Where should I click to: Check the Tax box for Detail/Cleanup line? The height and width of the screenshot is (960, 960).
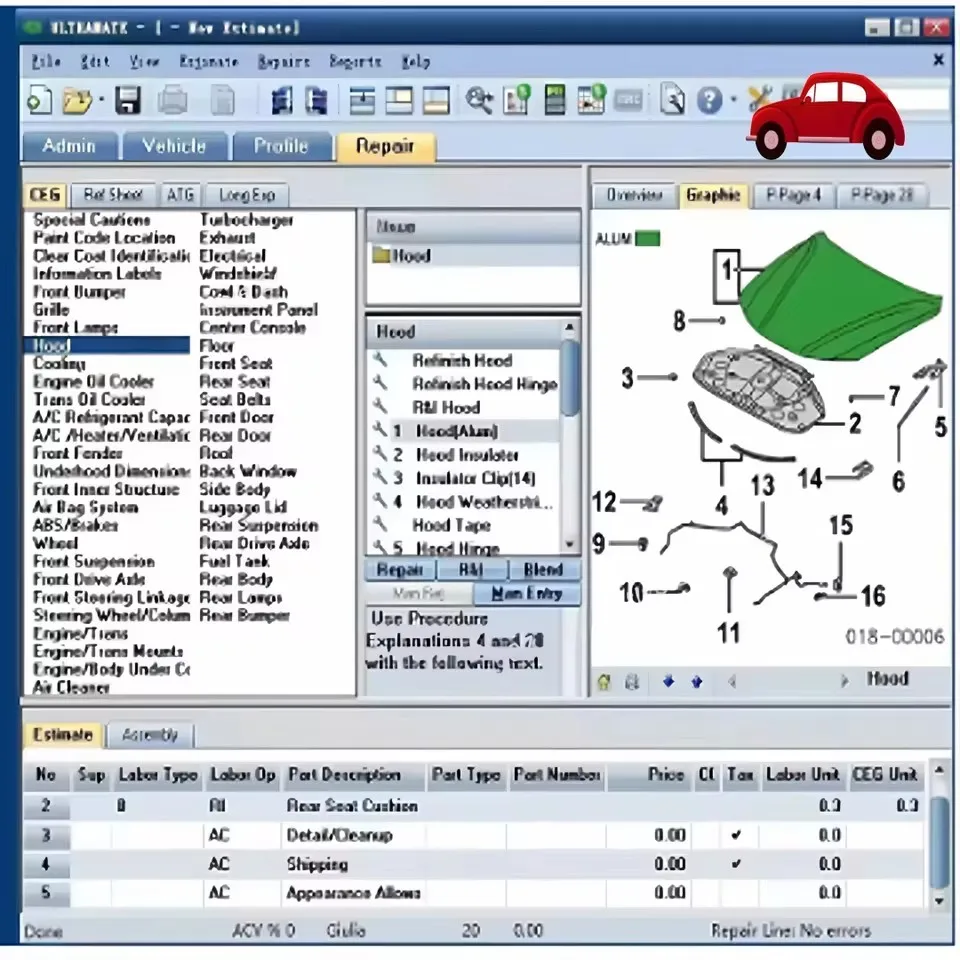click(738, 832)
